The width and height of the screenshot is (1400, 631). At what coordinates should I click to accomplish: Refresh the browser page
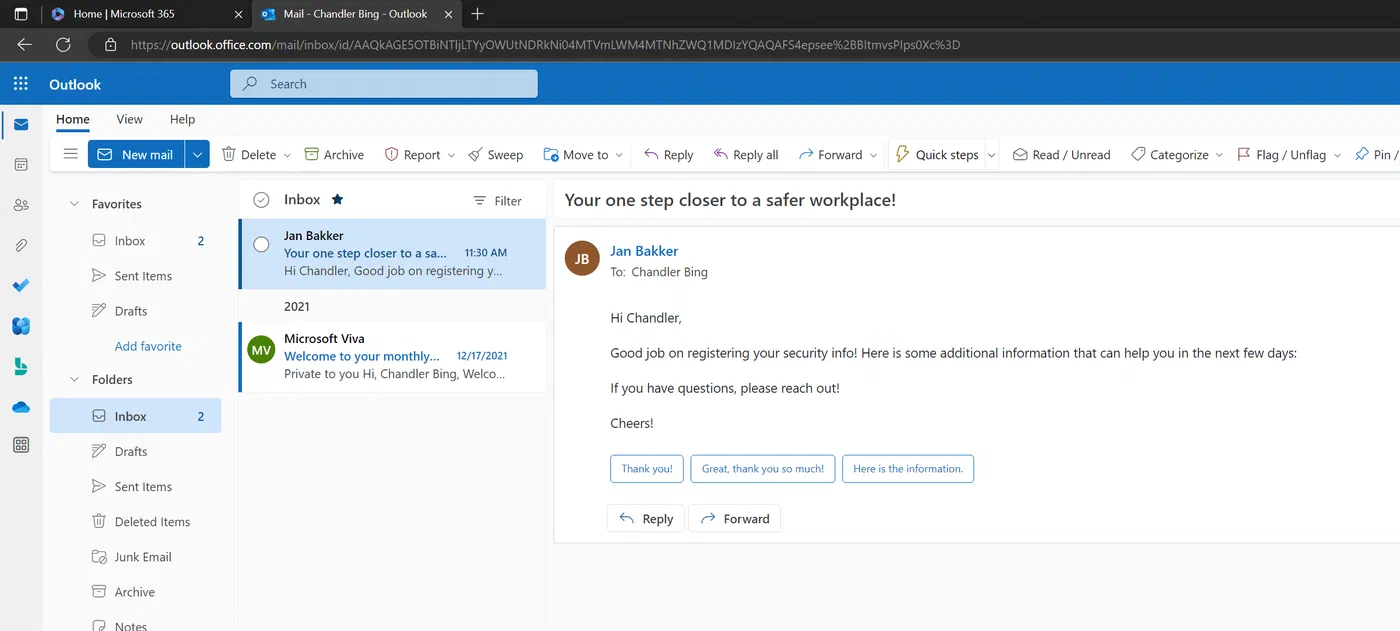click(x=64, y=45)
